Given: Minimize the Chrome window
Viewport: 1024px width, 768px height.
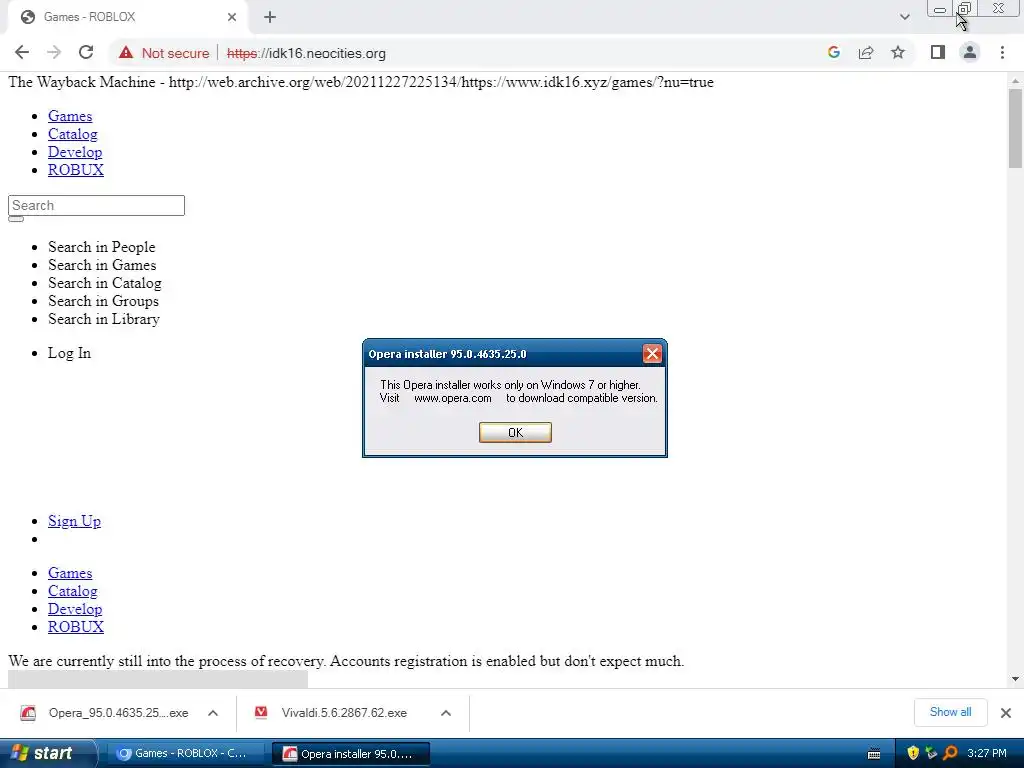Looking at the screenshot, I should (x=940, y=8).
